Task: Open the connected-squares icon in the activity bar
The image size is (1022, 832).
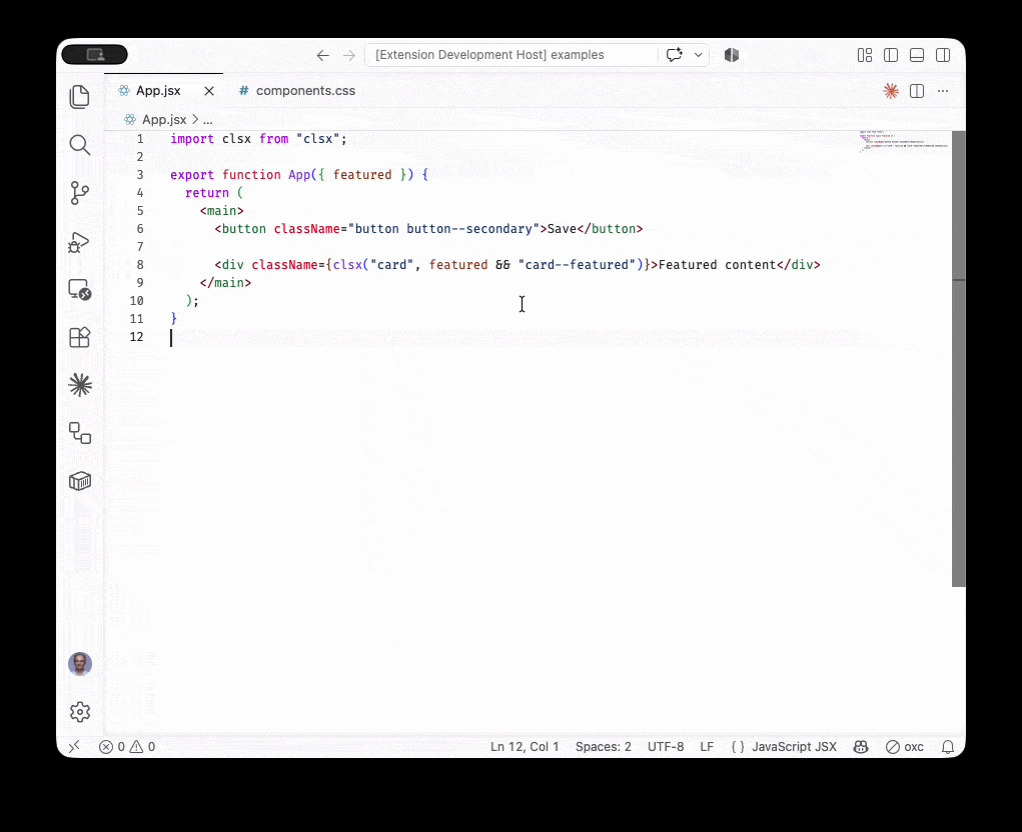Action: click(80, 433)
